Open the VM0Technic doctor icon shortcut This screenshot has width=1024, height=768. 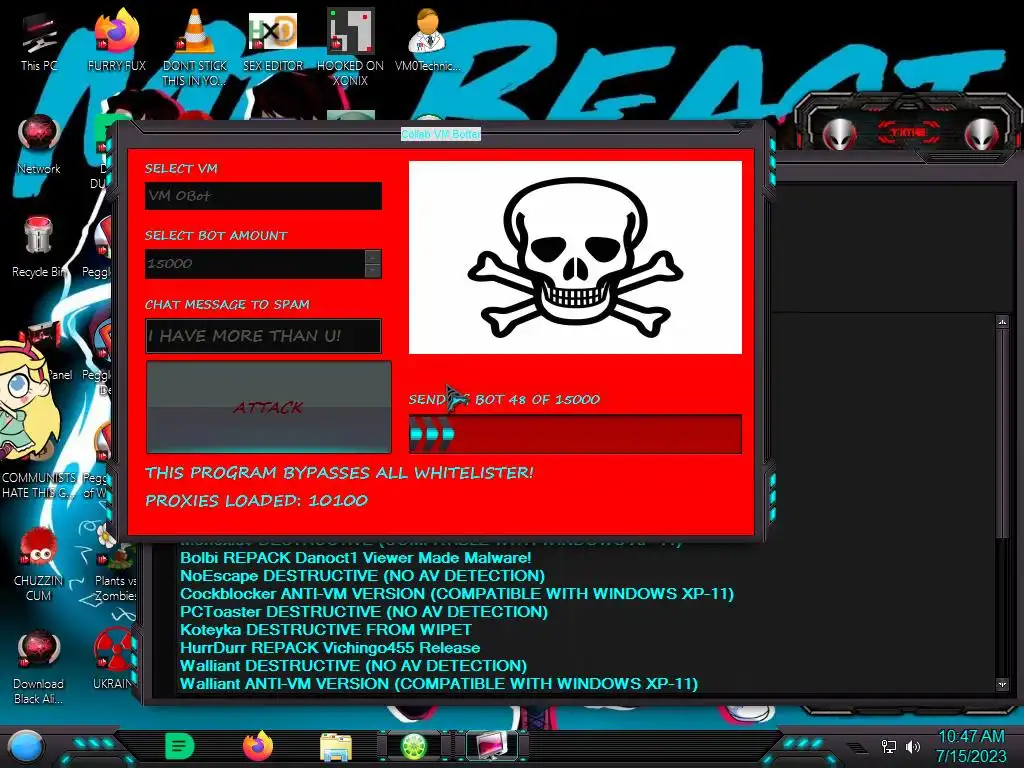tap(427, 40)
